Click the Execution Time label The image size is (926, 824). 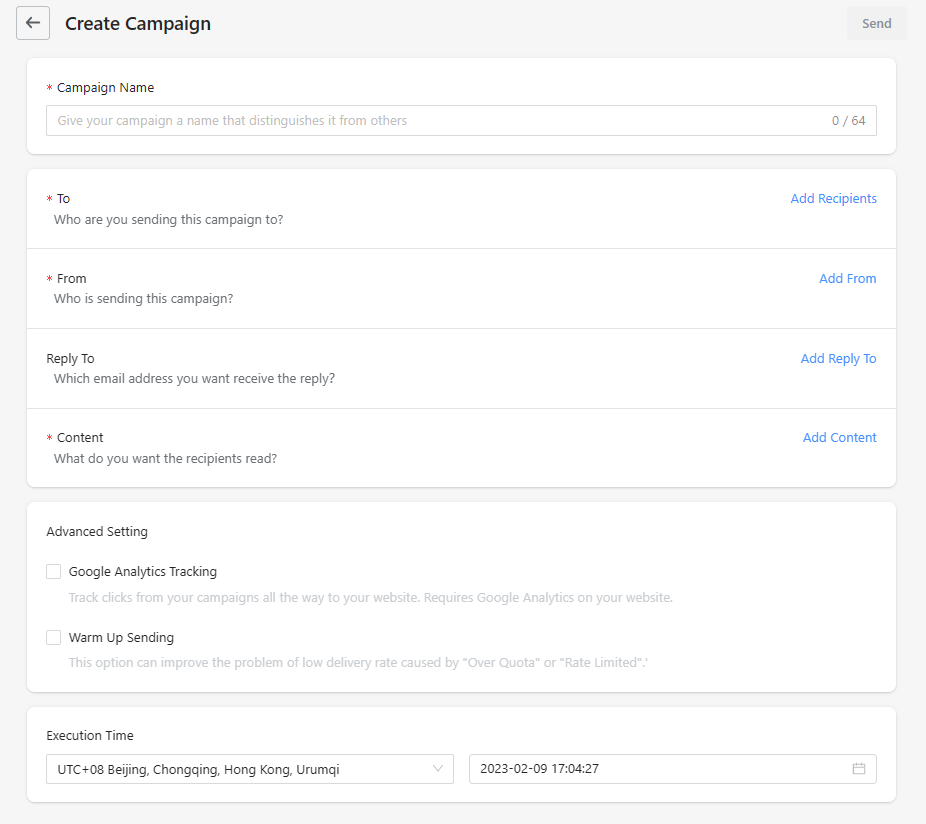90,735
